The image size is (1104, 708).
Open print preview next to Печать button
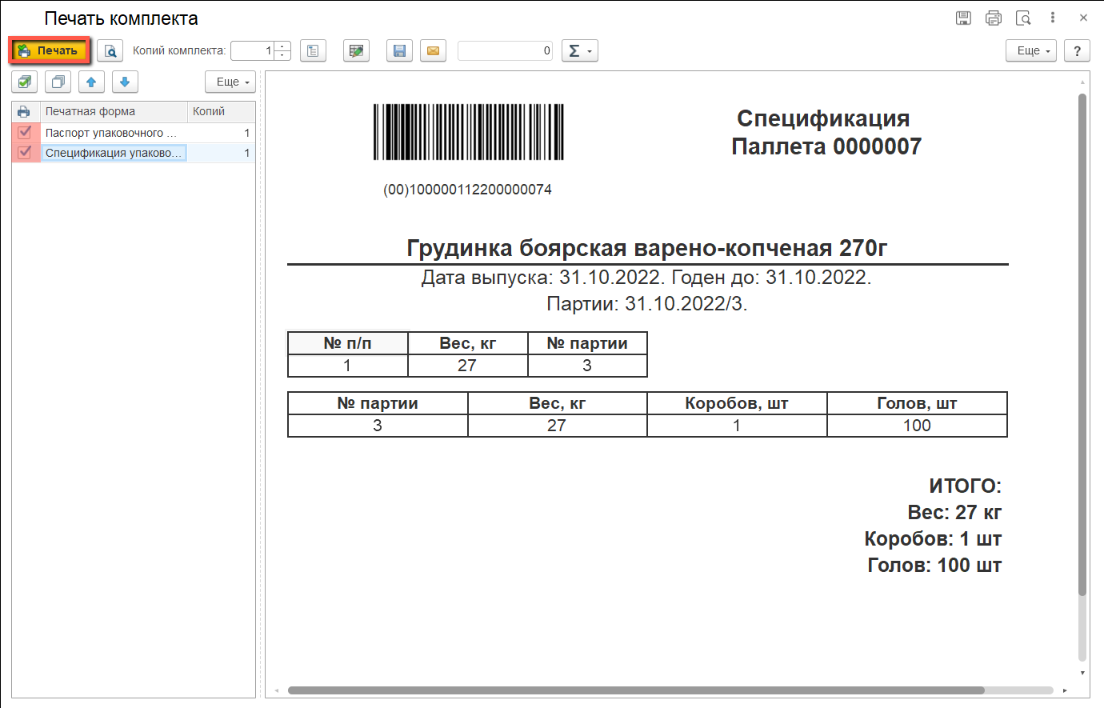(x=110, y=50)
